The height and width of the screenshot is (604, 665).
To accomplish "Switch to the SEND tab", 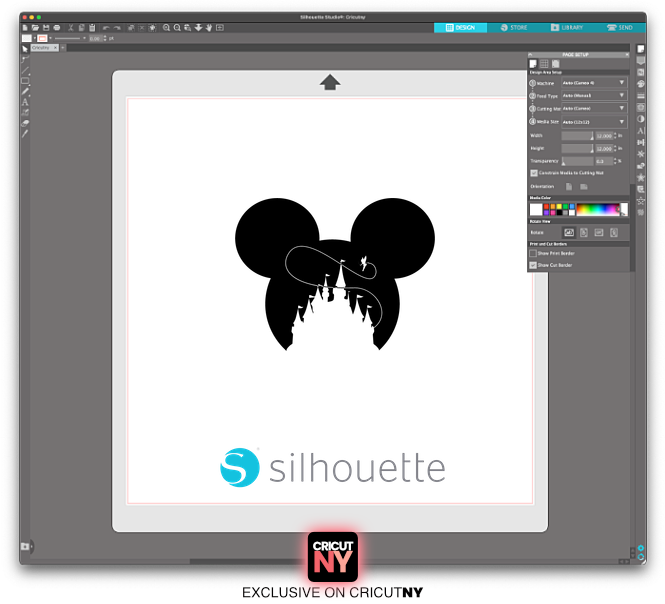I will 620,28.
